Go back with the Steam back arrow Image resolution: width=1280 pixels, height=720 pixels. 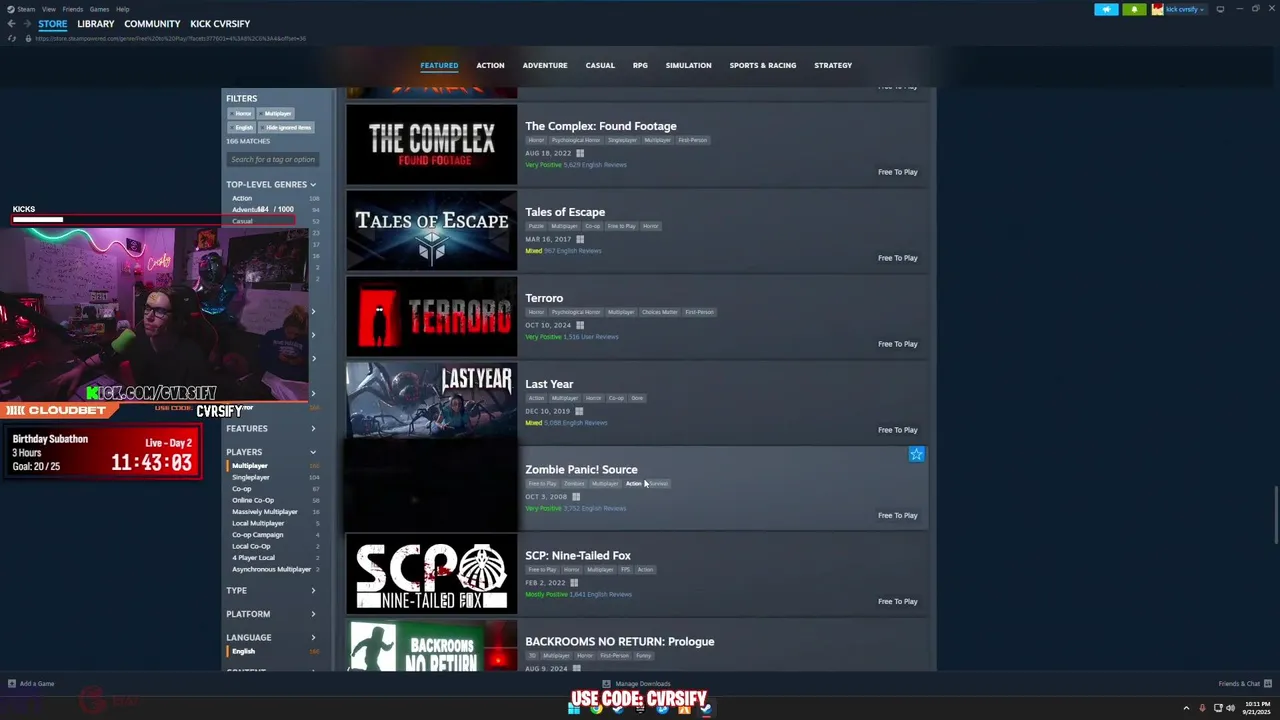[12, 23]
